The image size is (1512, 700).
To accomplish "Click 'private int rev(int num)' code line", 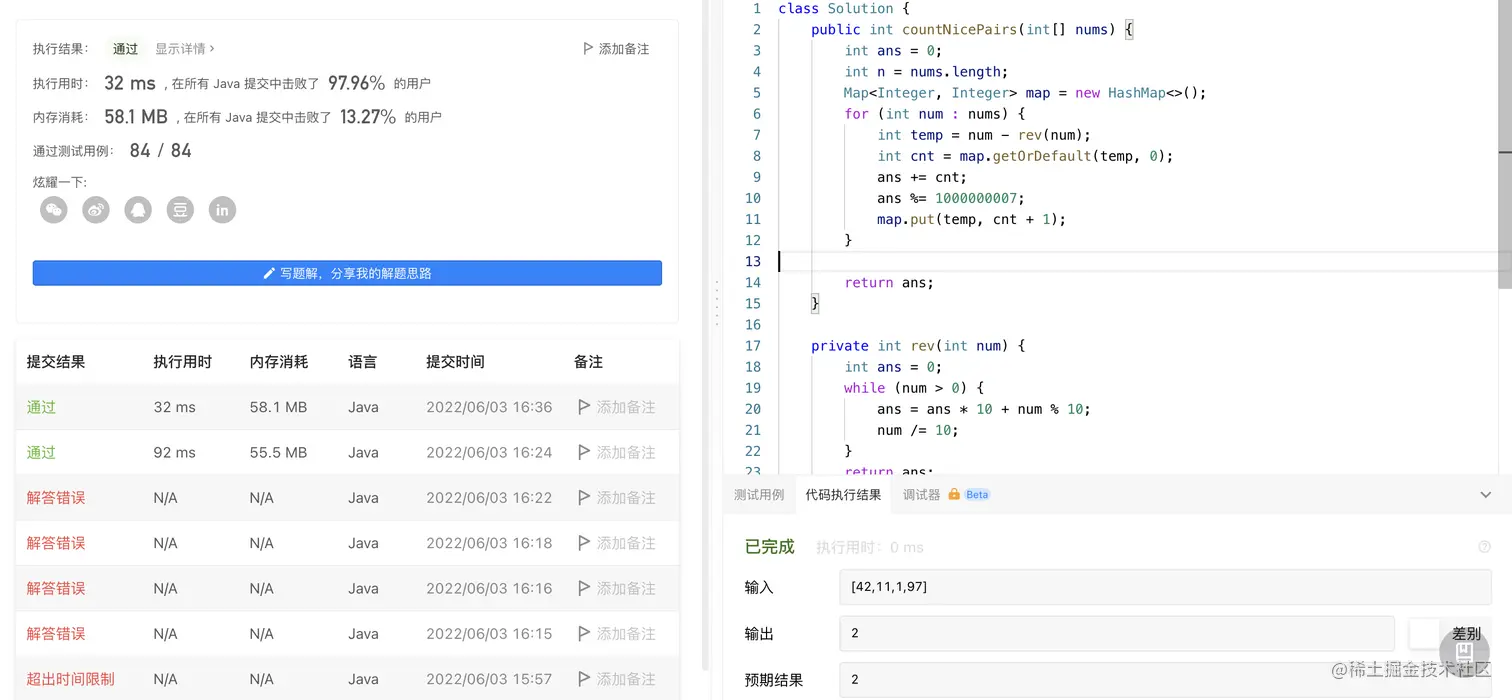I will click(918, 346).
